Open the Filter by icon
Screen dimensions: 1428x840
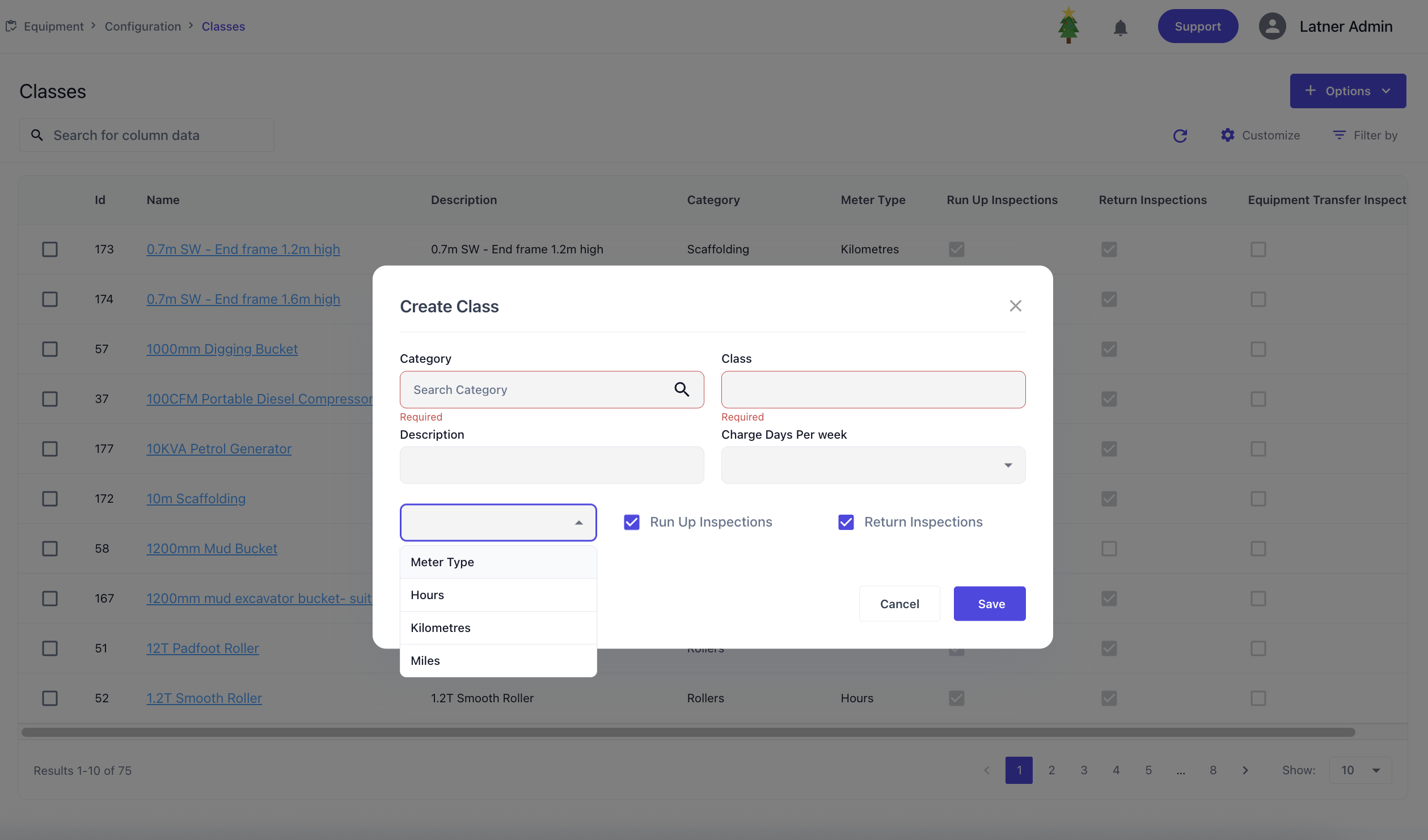(x=1340, y=135)
